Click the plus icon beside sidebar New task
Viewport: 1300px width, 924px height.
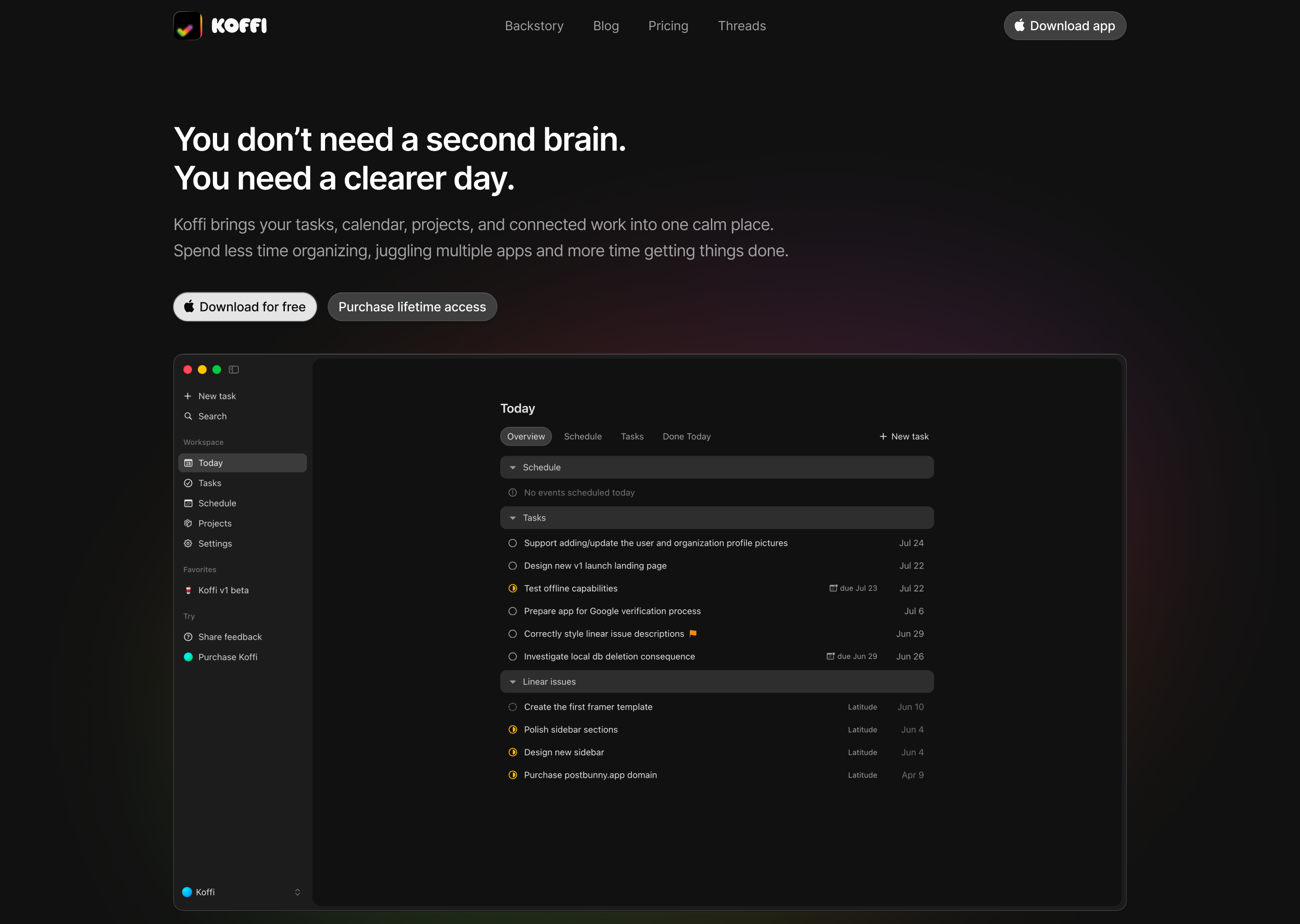pos(188,396)
